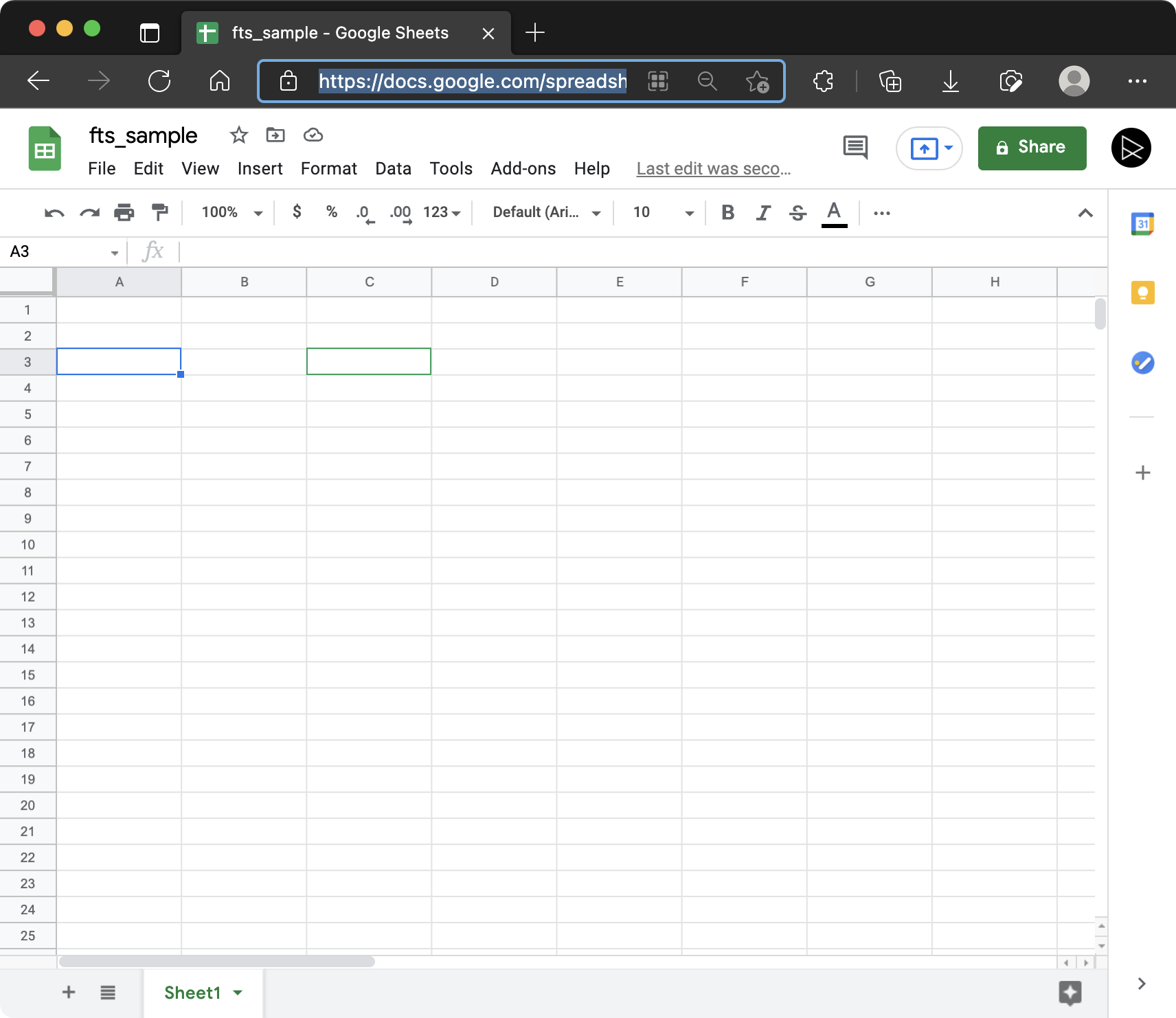1176x1018 pixels.
Task: Apply paint format to copy styling
Action: (159, 212)
